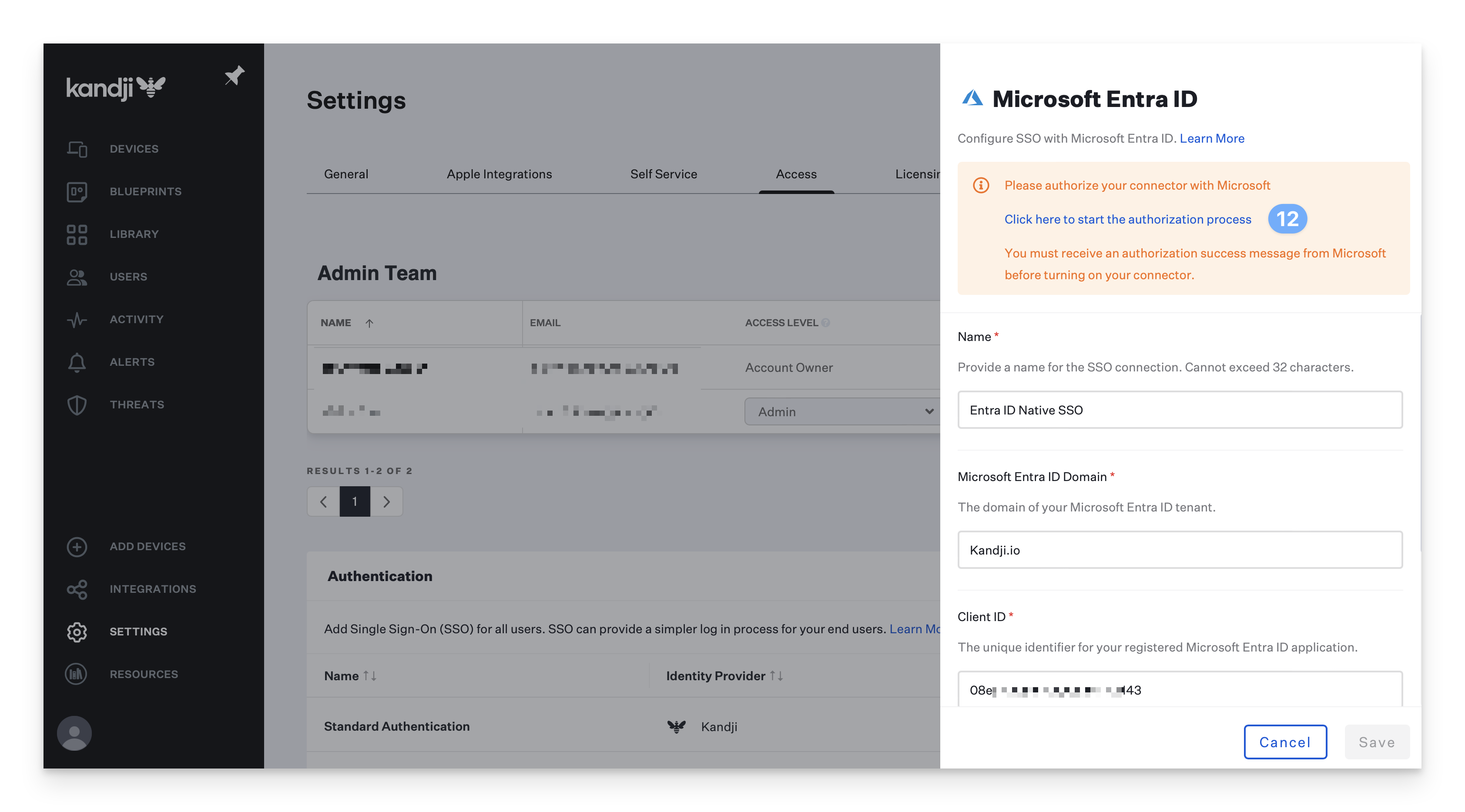Open the Library menu item
Viewport: 1465px width, 812px height.
point(134,234)
